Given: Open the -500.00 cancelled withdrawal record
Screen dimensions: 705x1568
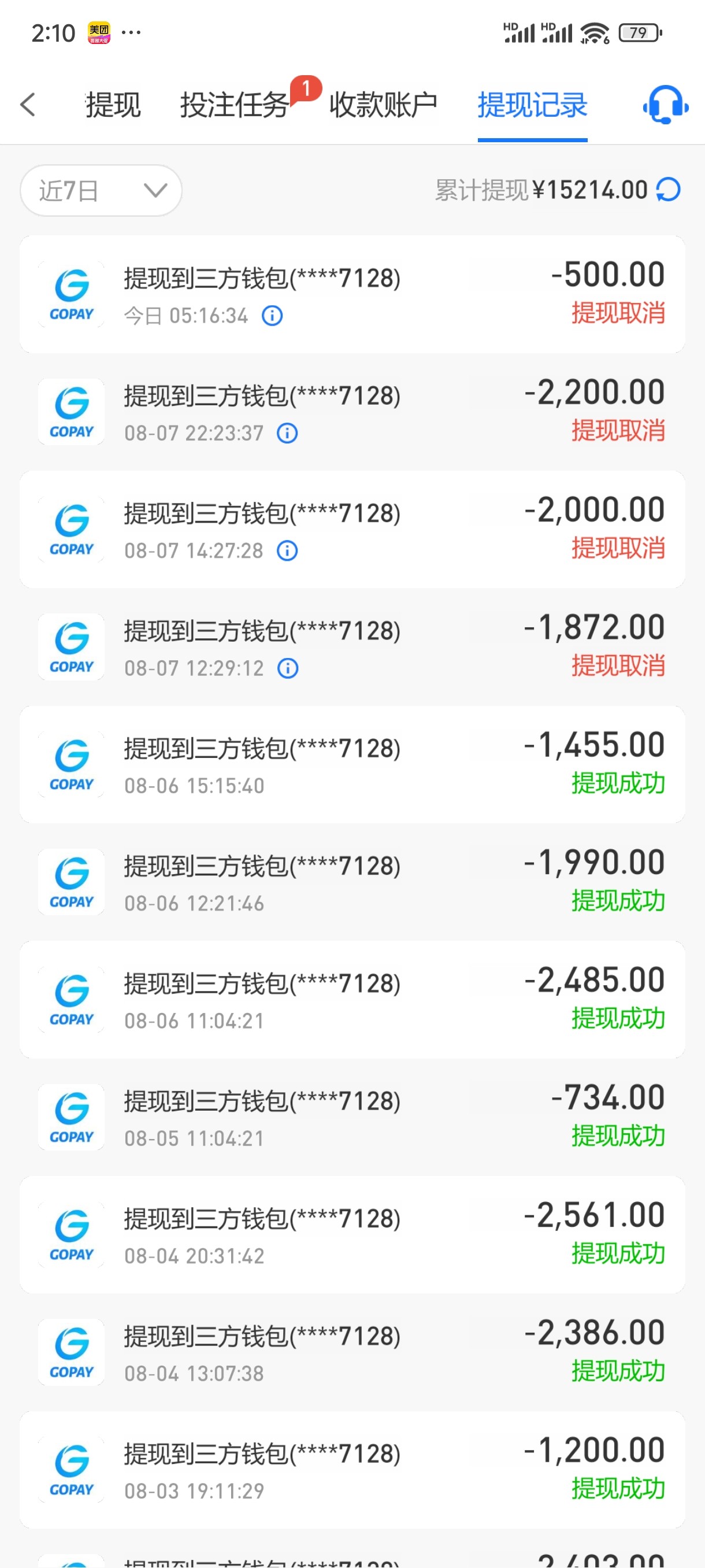Looking at the screenshot, I should pyautogui.click(x=352, y=294).
